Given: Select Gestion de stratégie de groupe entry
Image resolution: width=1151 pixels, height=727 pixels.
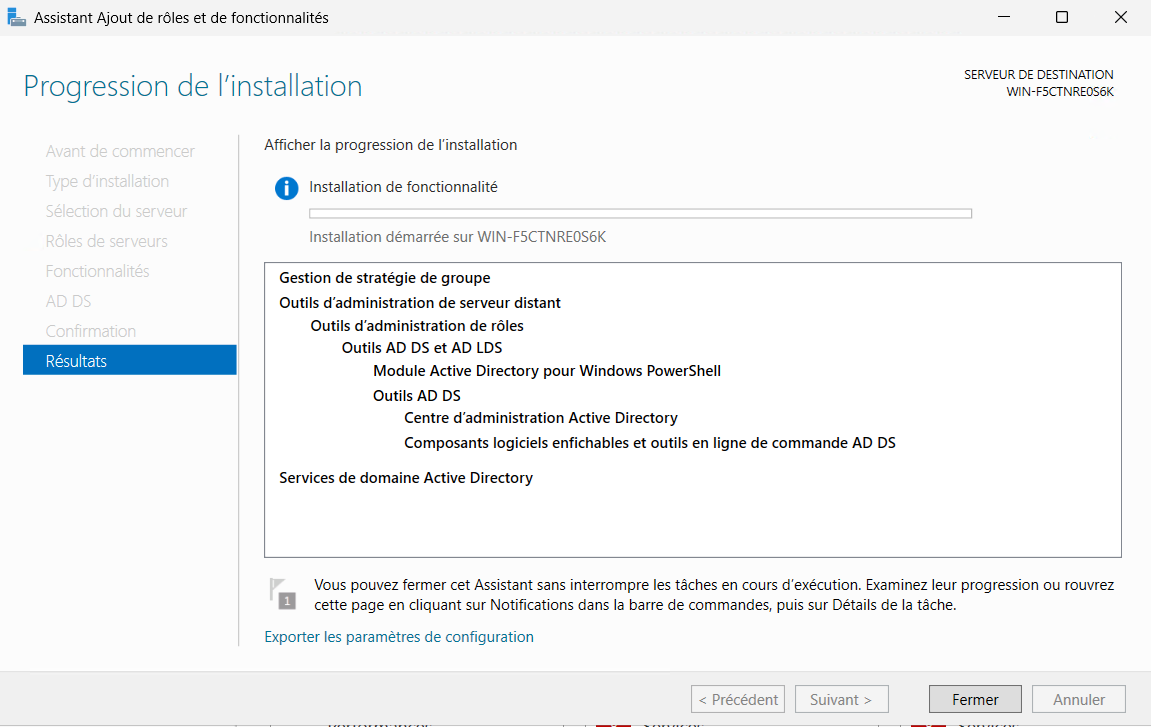Looking at the screenshot, I should coord(384,278).
